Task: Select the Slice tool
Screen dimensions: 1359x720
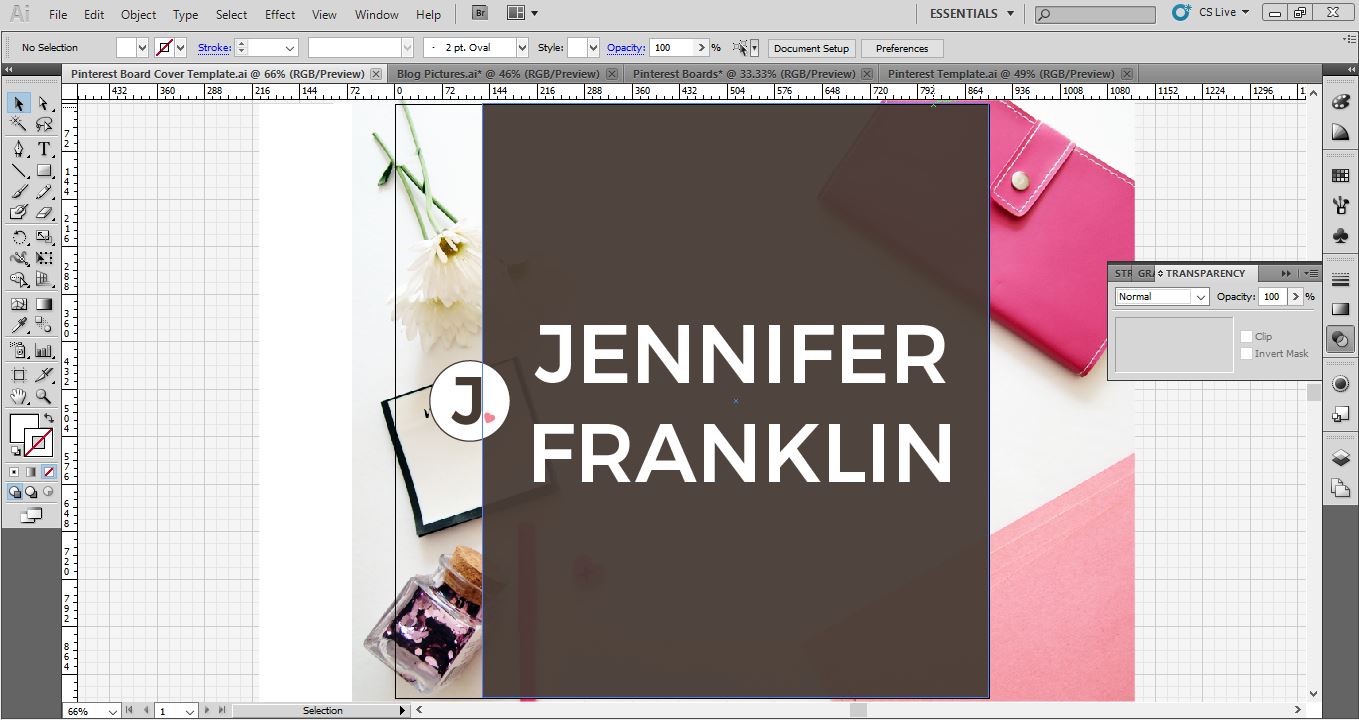Action: [x=44, y=375]
